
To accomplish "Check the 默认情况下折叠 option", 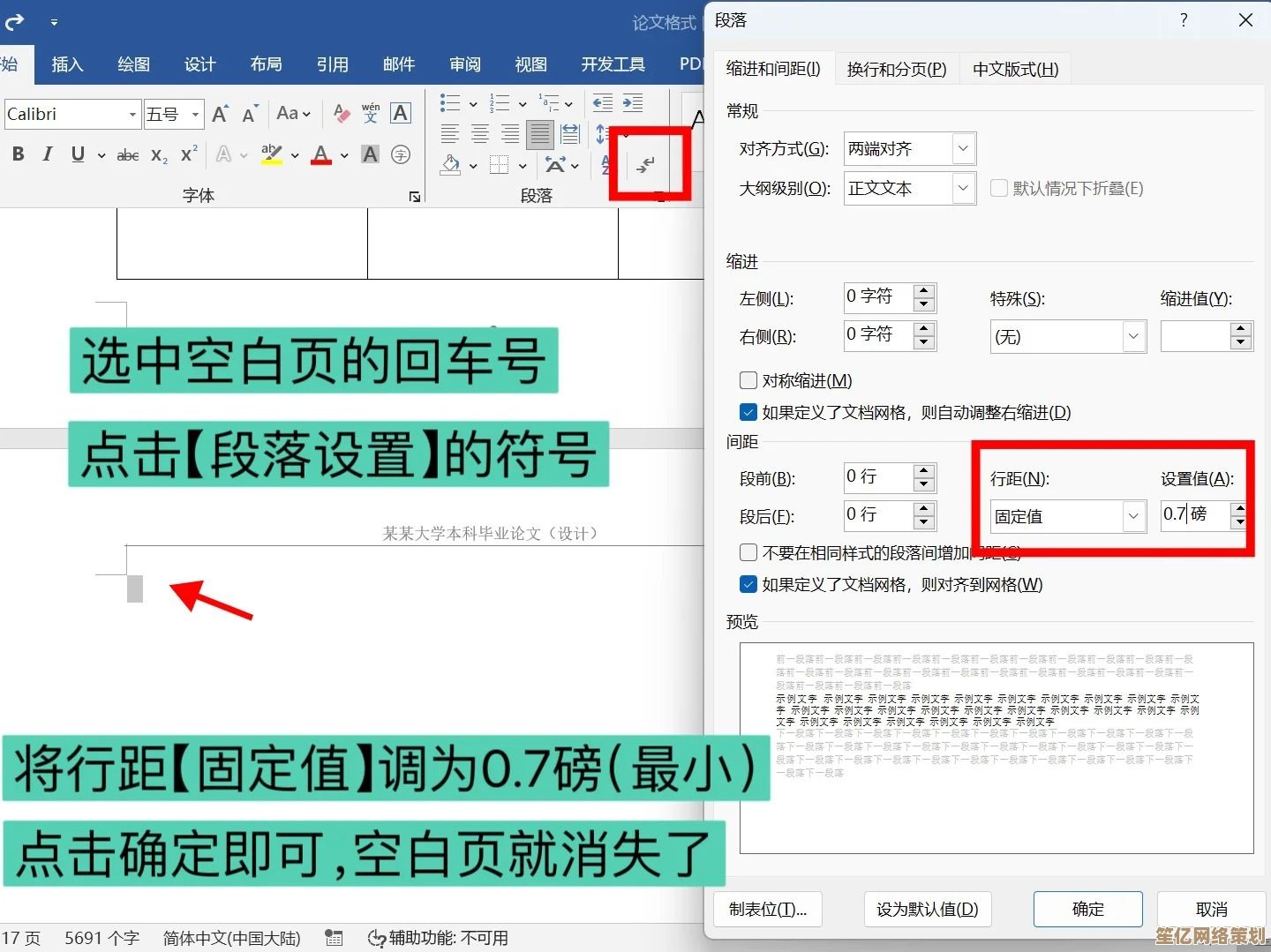I will pyautogui.click(x=999, y=188).
